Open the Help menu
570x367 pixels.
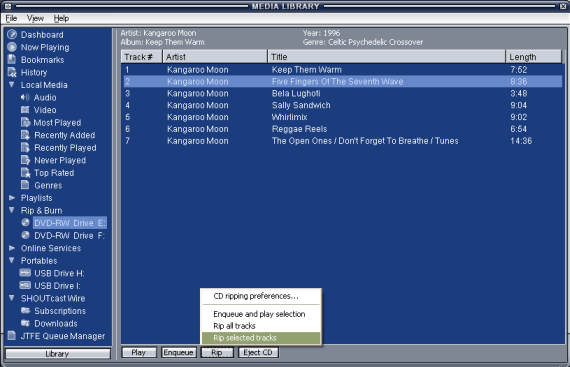[x=61, y=18]
